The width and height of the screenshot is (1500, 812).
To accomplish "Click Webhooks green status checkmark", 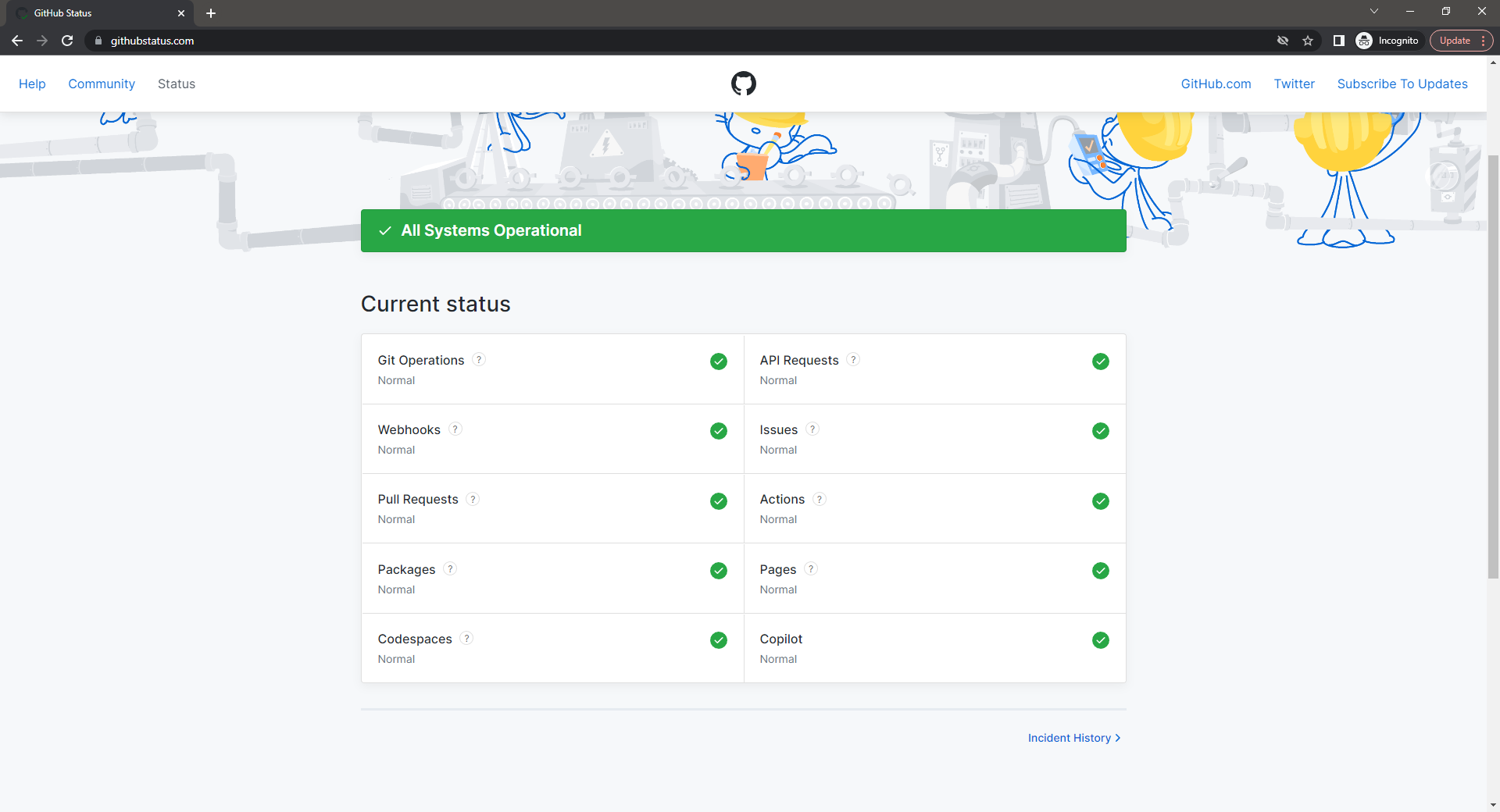I will pyautogui.click(x=719, y=431).
